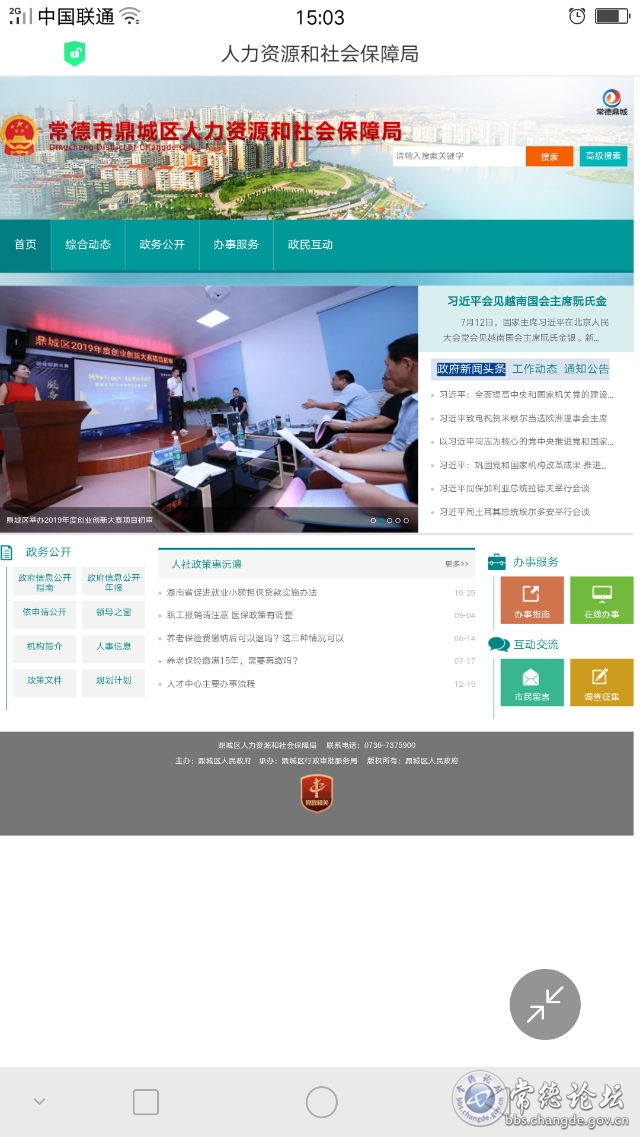Click the 联系电话：0736-7375900 footer text
Screen dimensions: 640x1137
tap(371, 745)
